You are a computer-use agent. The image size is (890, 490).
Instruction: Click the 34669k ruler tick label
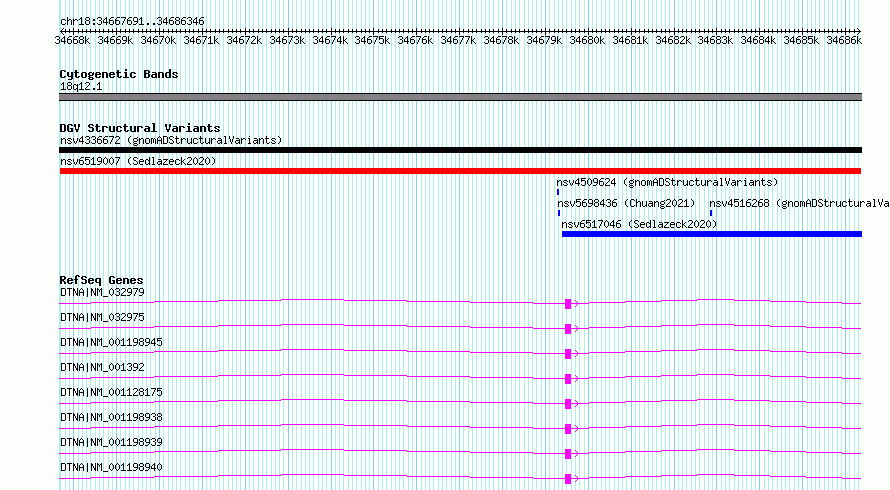pos(115,40)
